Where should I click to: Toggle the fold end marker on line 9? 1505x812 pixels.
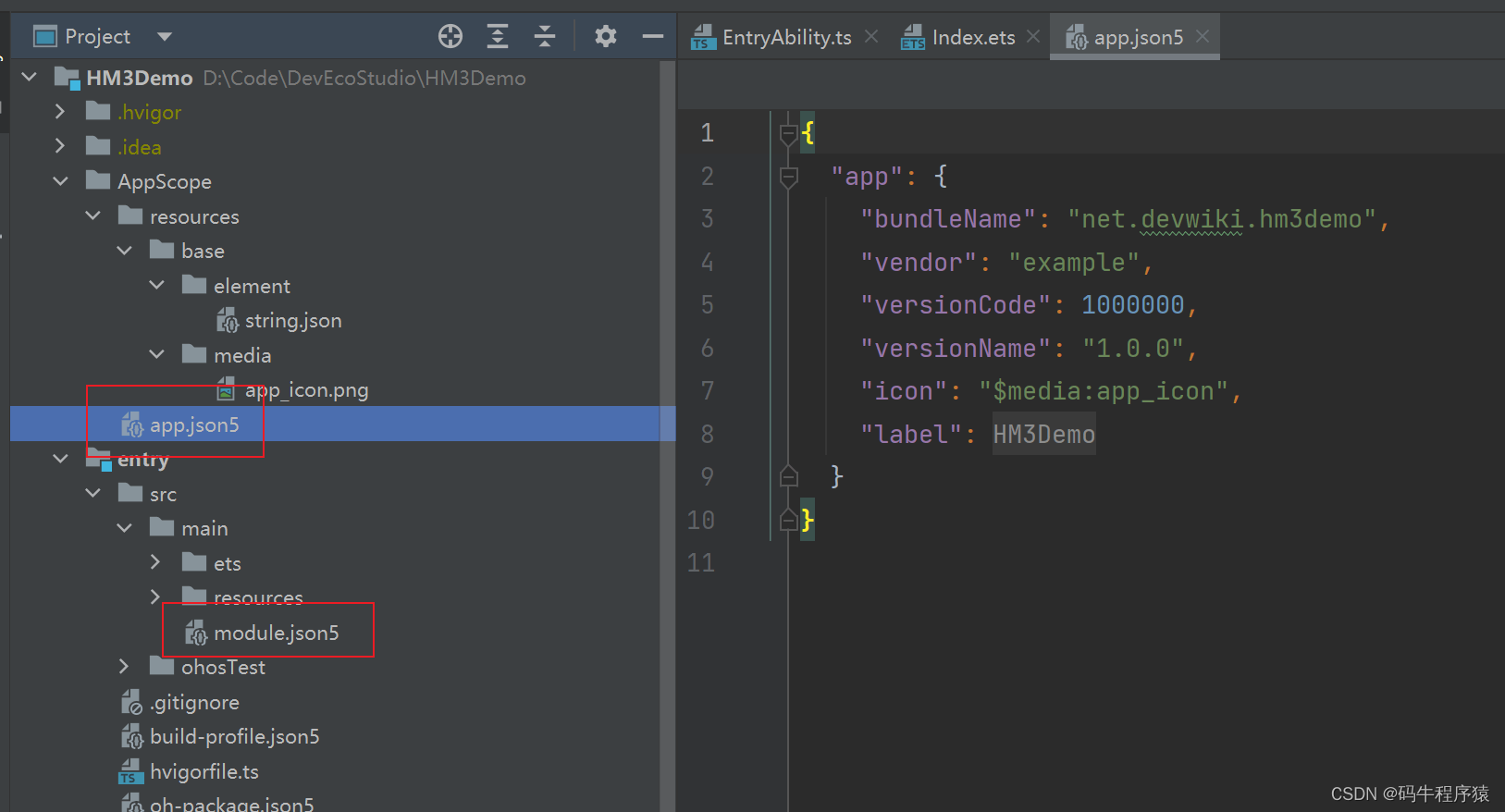(x=788, y=477)
